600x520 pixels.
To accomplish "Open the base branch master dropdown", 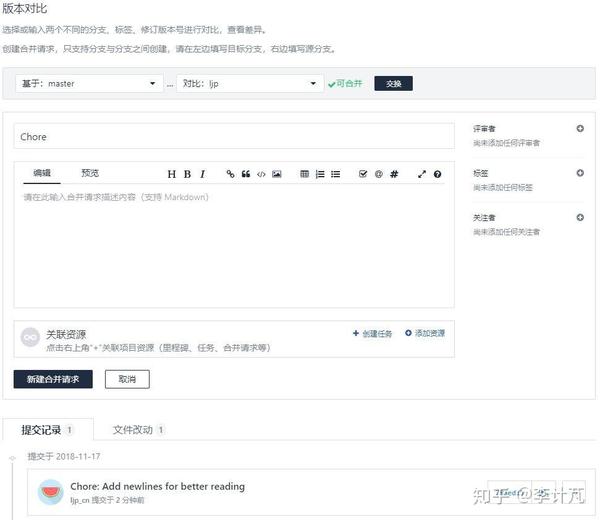I will (x=89, y=83).
